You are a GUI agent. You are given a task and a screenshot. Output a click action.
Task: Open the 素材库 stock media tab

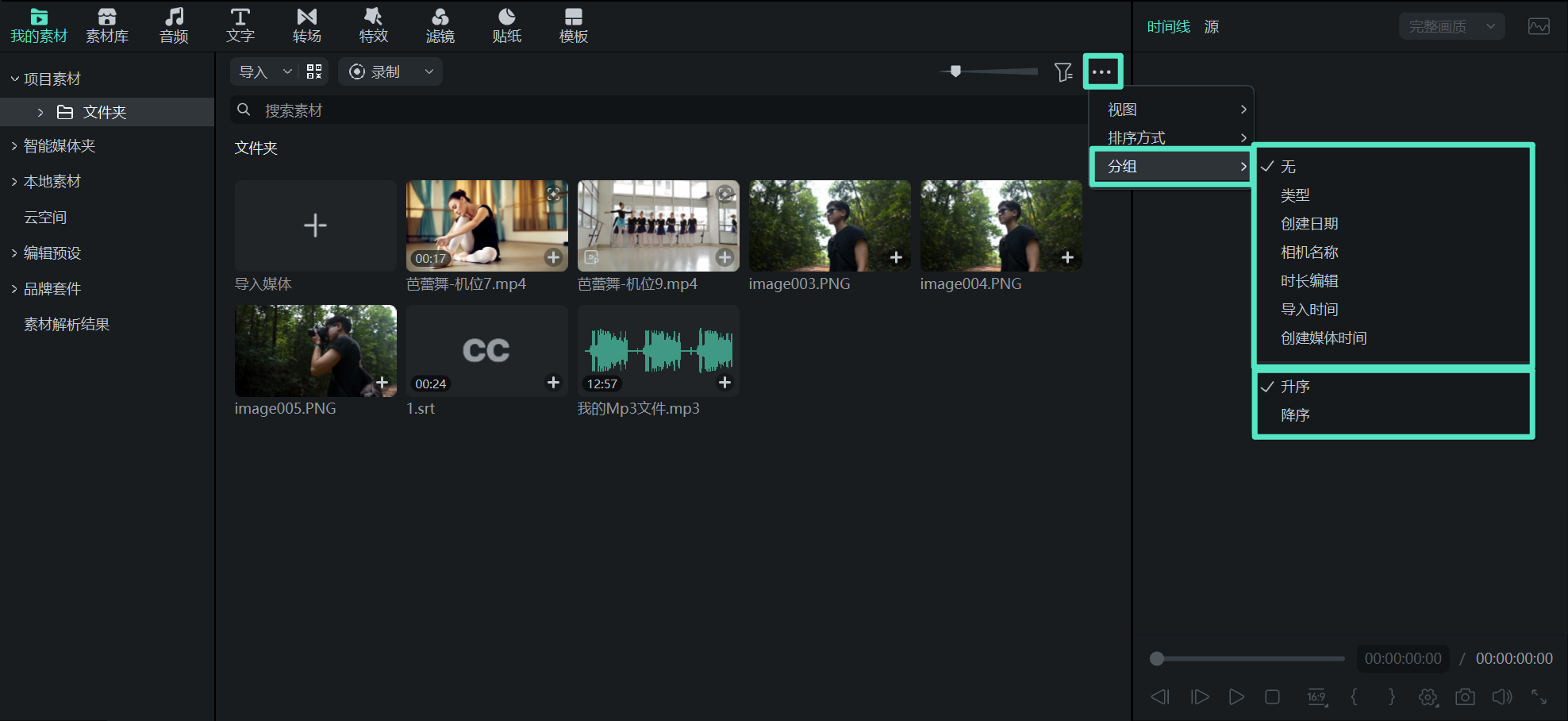[x=107, y=26]
